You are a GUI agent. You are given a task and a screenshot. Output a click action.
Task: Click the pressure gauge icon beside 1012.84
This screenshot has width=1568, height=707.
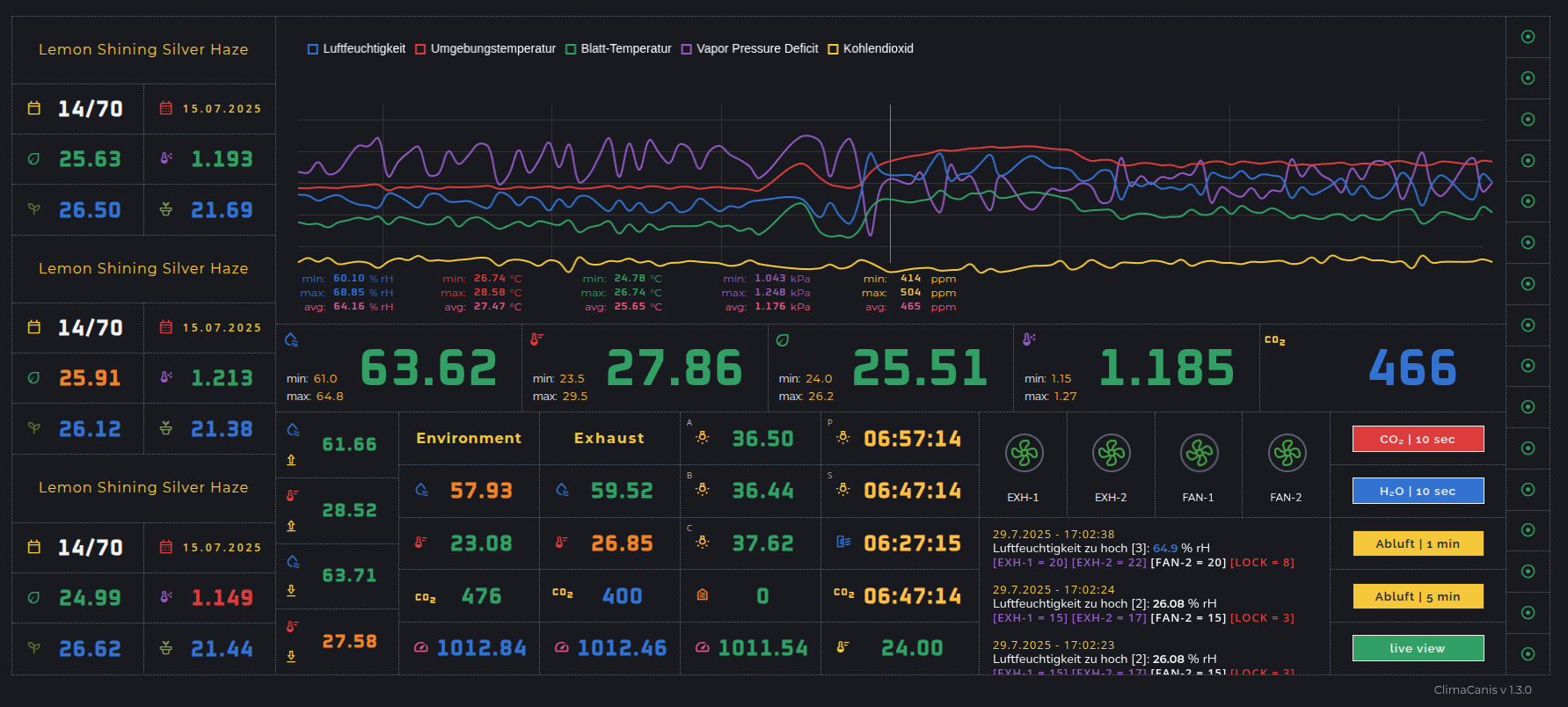click(x=421, y=648)
